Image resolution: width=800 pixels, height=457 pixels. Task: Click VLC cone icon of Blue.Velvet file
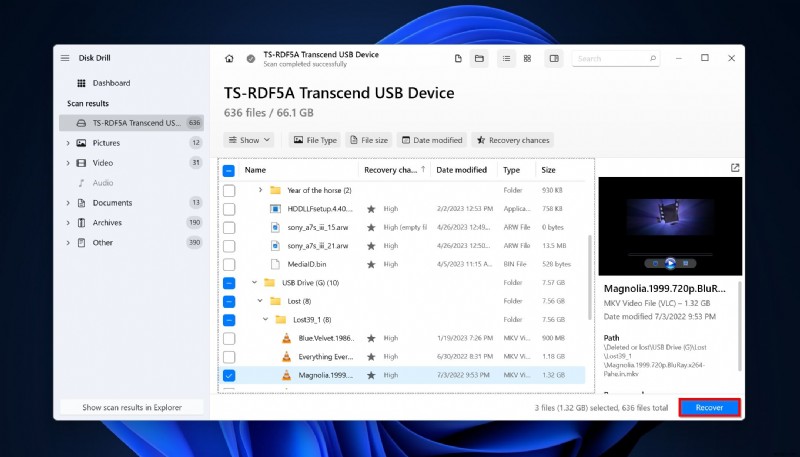[287, 338]
